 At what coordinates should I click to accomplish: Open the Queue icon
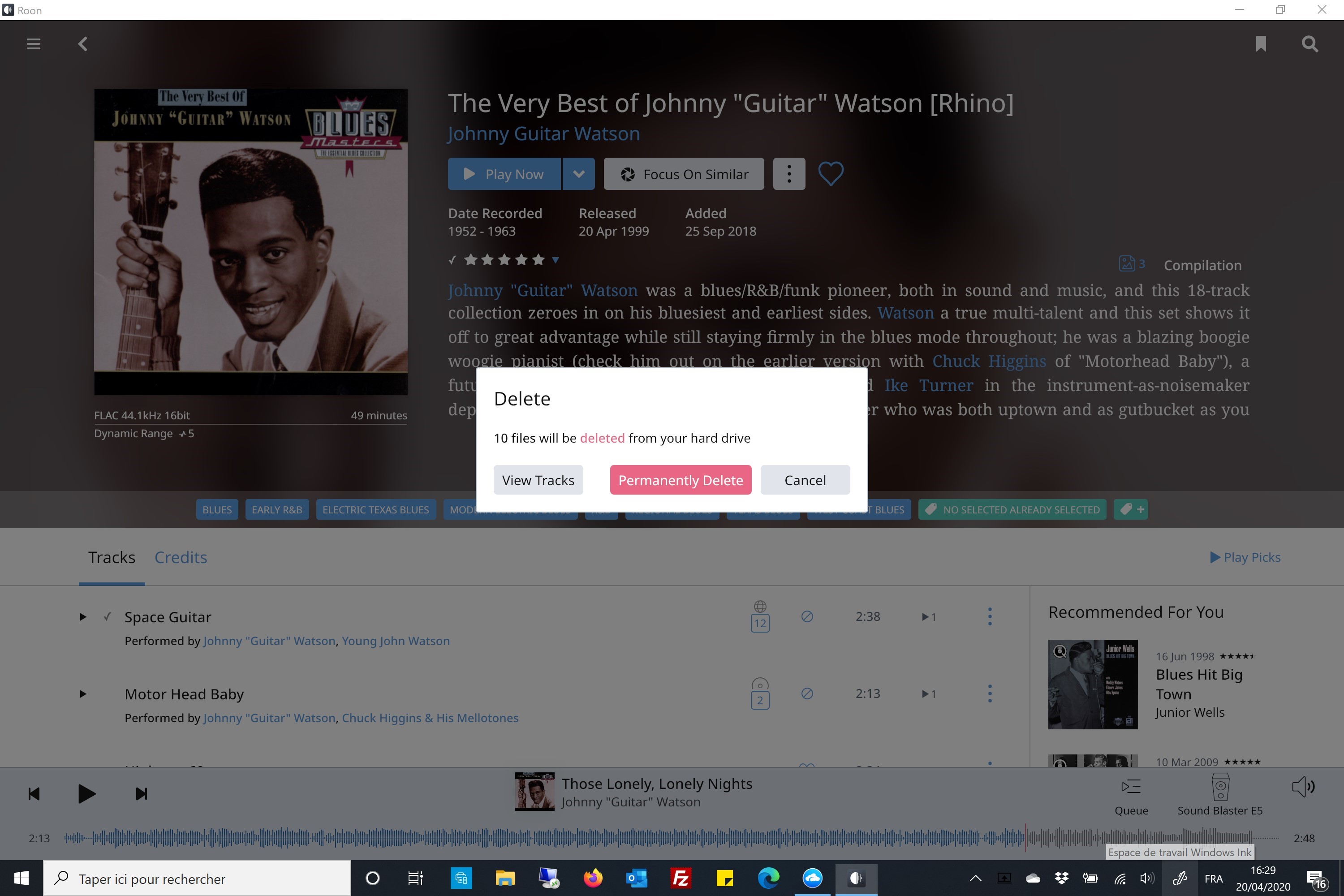(1131, 788)
